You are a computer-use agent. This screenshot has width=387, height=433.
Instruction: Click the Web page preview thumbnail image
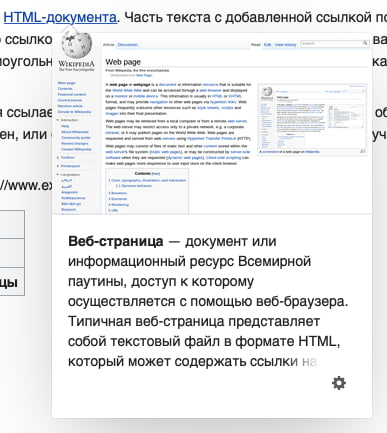pos(212,123)
